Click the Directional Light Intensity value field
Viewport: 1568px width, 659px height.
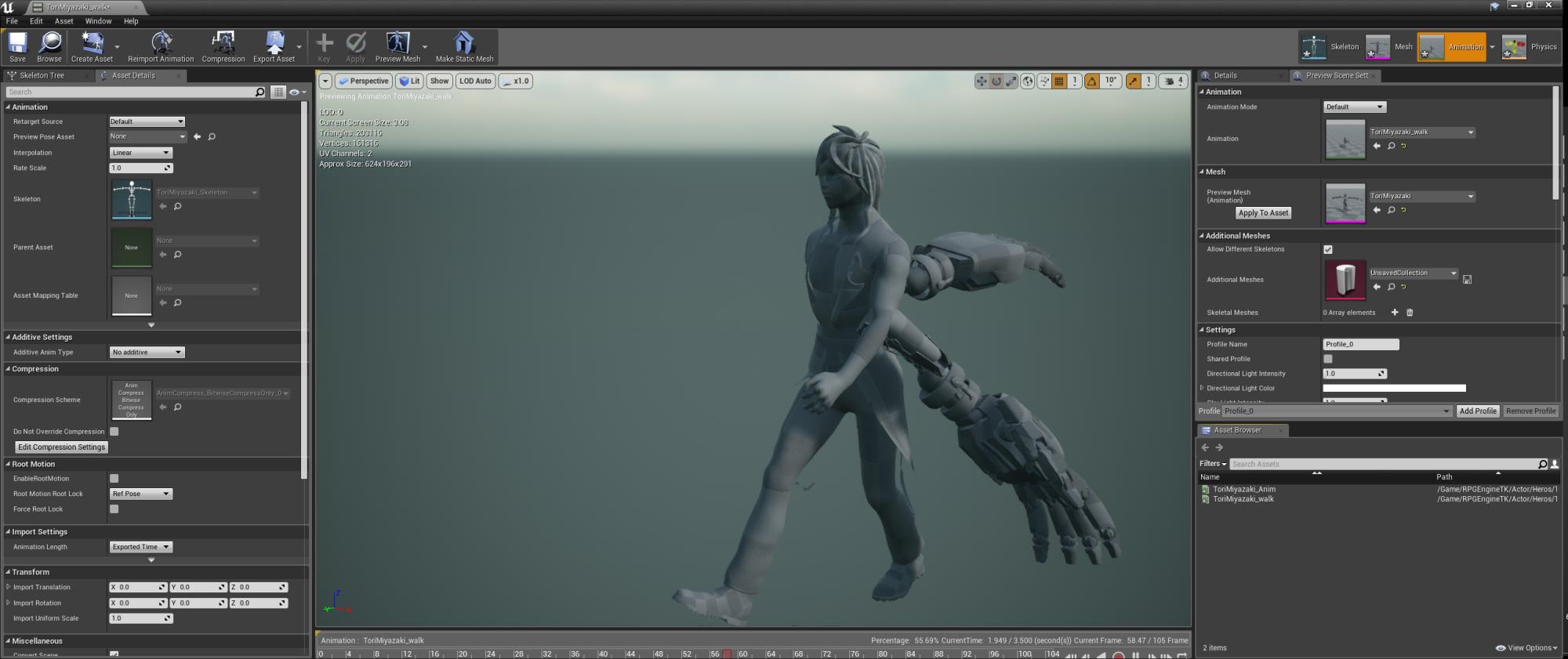click(1355, 374)
